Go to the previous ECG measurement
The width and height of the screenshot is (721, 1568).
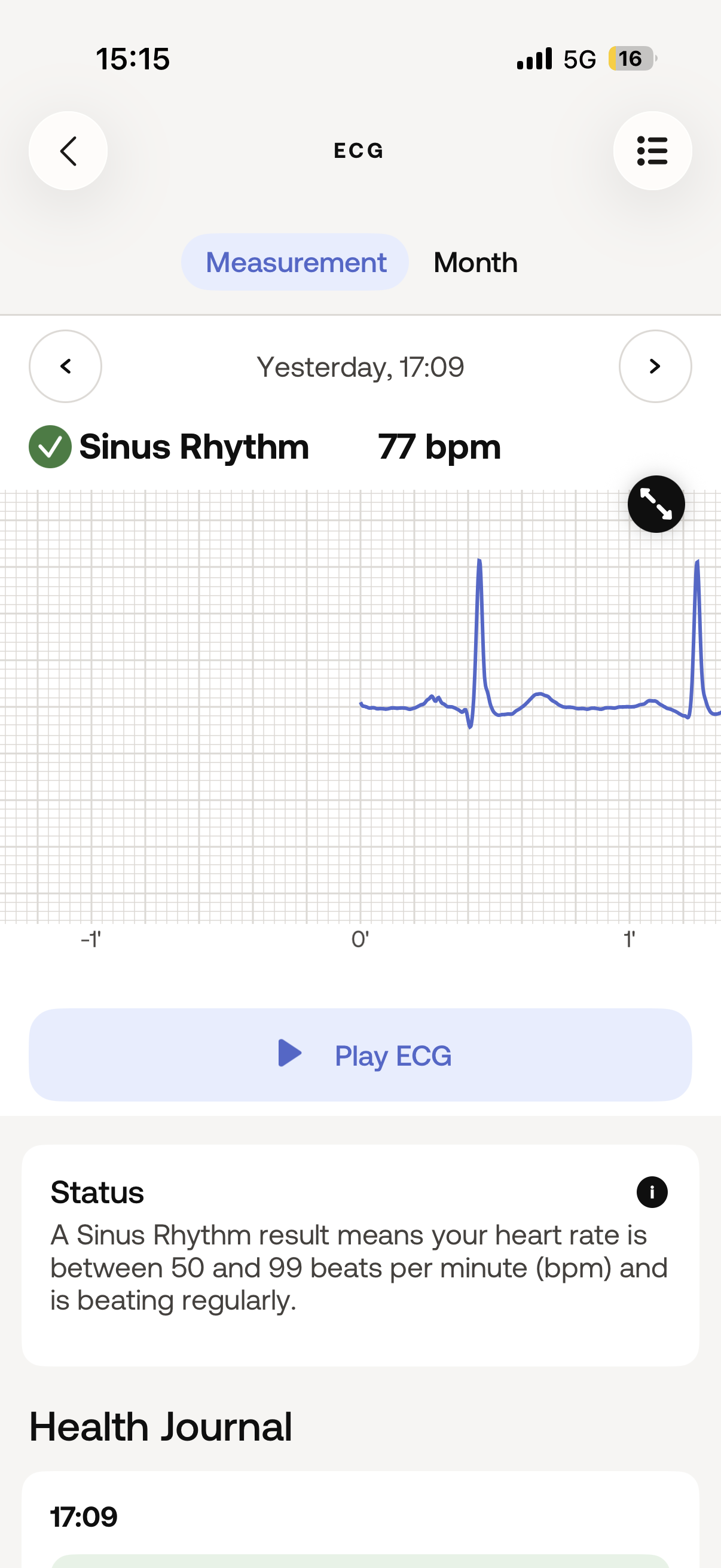click(66, 367)
